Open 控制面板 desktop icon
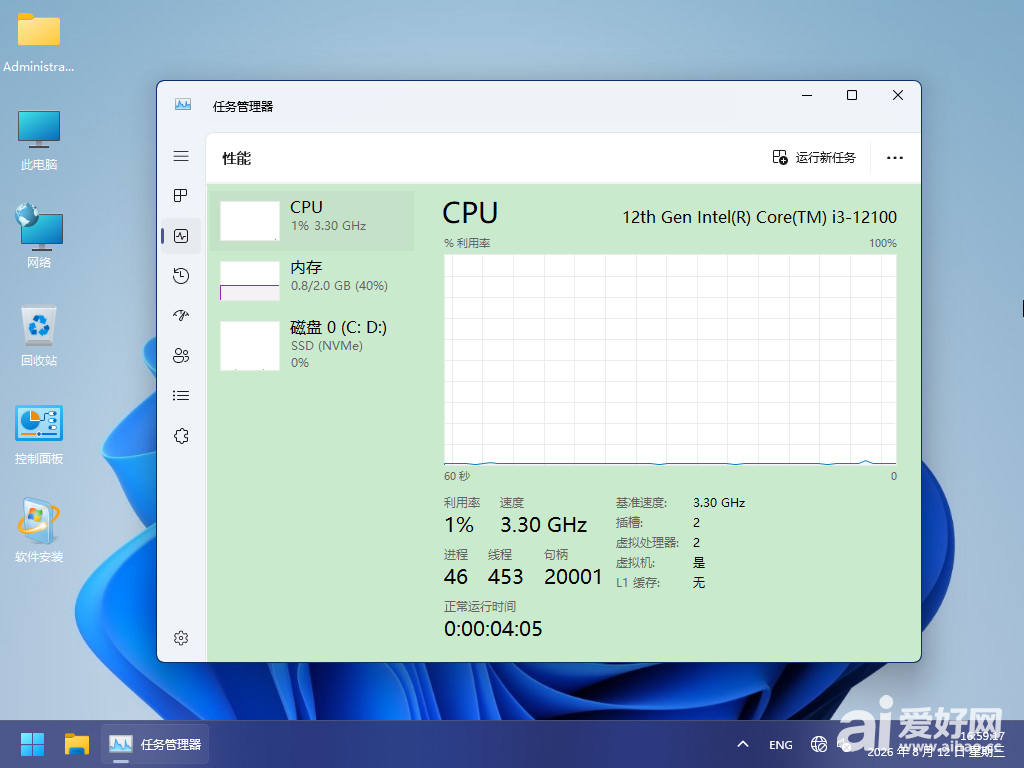 39,434
